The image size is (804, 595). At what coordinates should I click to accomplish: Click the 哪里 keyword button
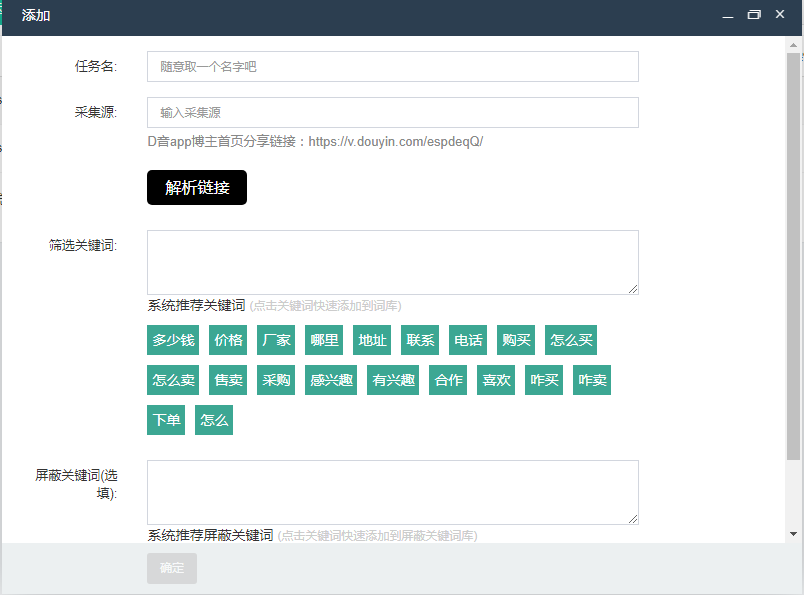(x=323, y=340)
